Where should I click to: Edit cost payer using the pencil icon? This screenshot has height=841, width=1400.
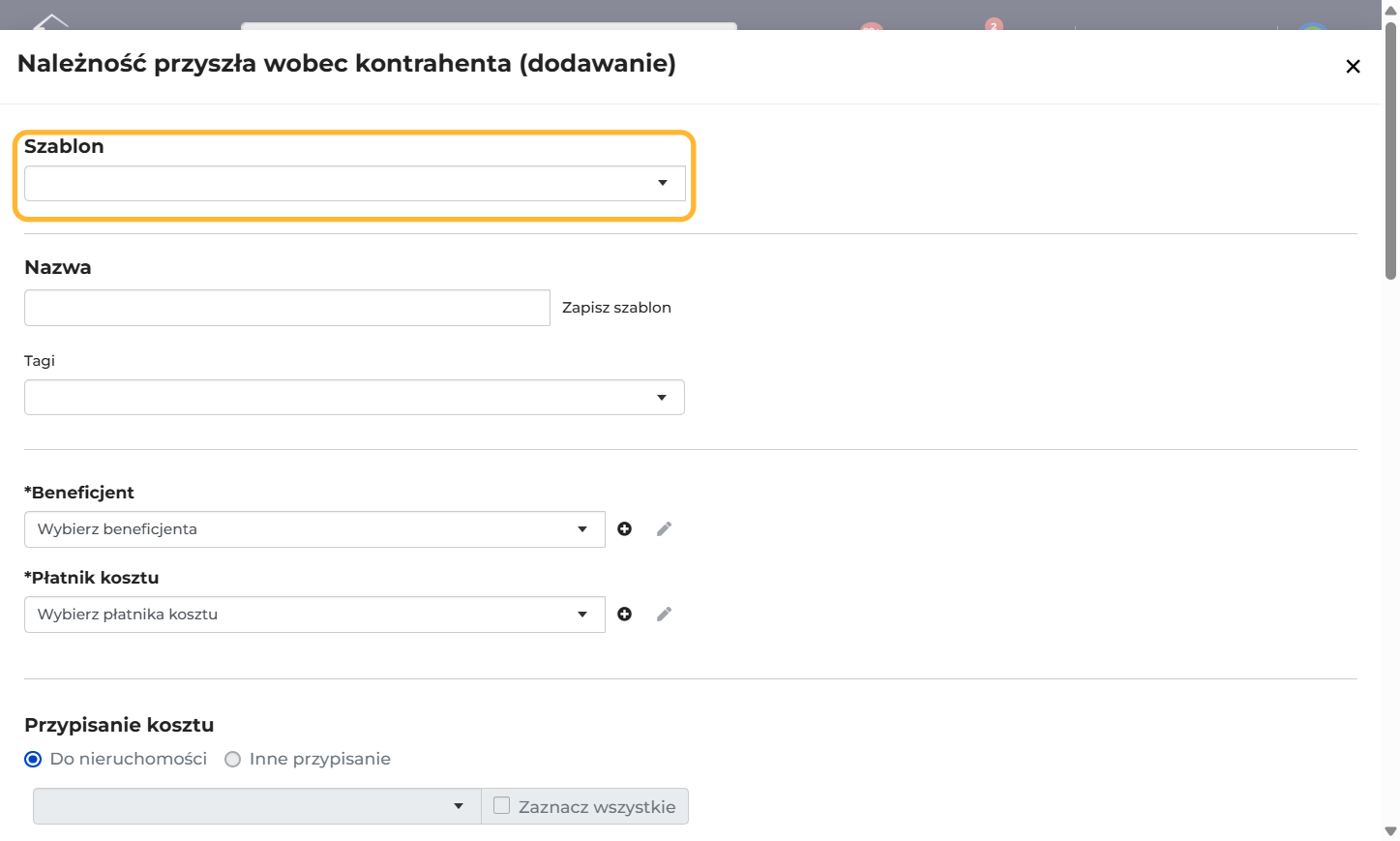click(x=664, y=614)
